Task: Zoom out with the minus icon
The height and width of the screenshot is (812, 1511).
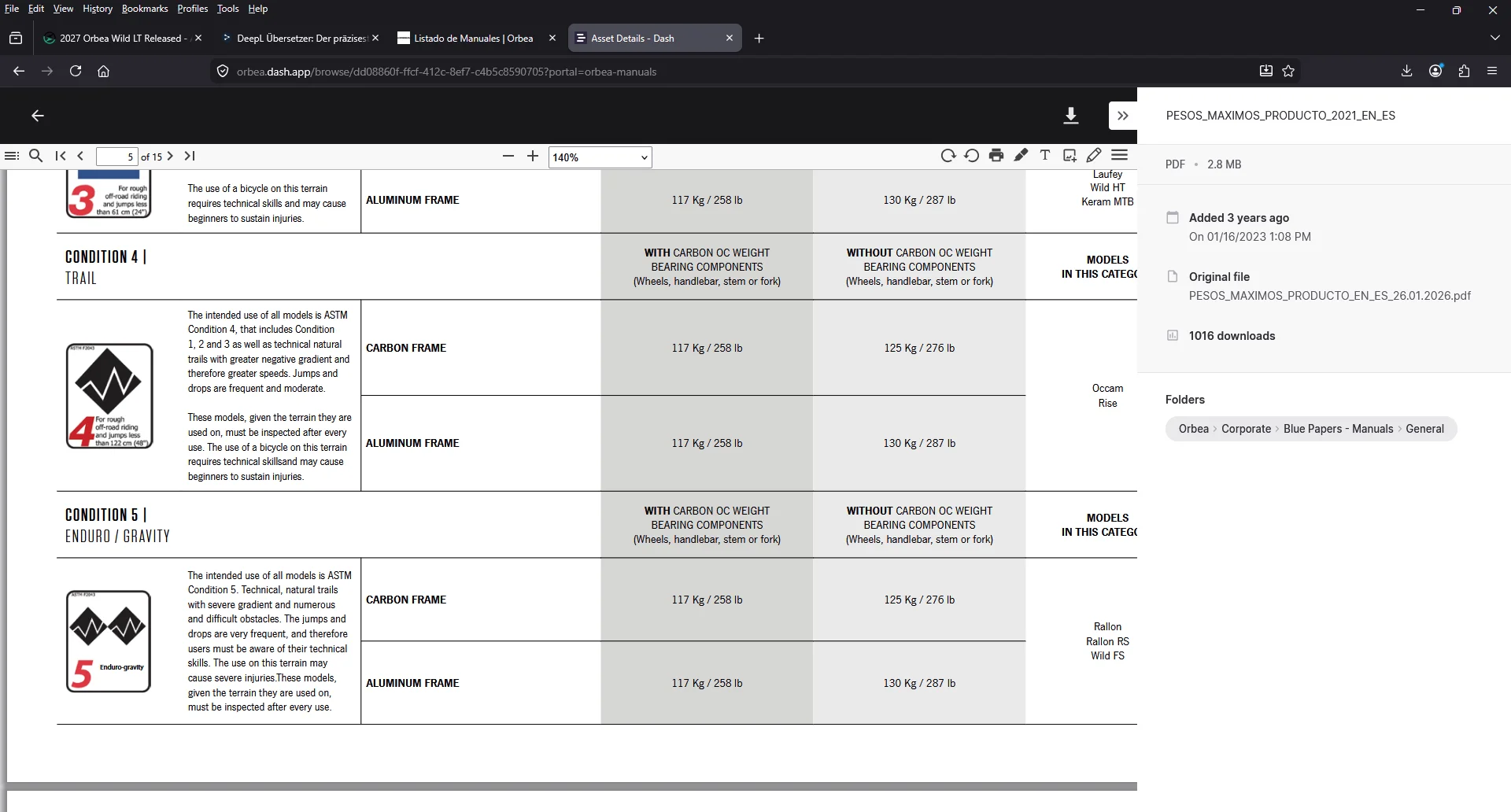Action: [x=508, y=156]
